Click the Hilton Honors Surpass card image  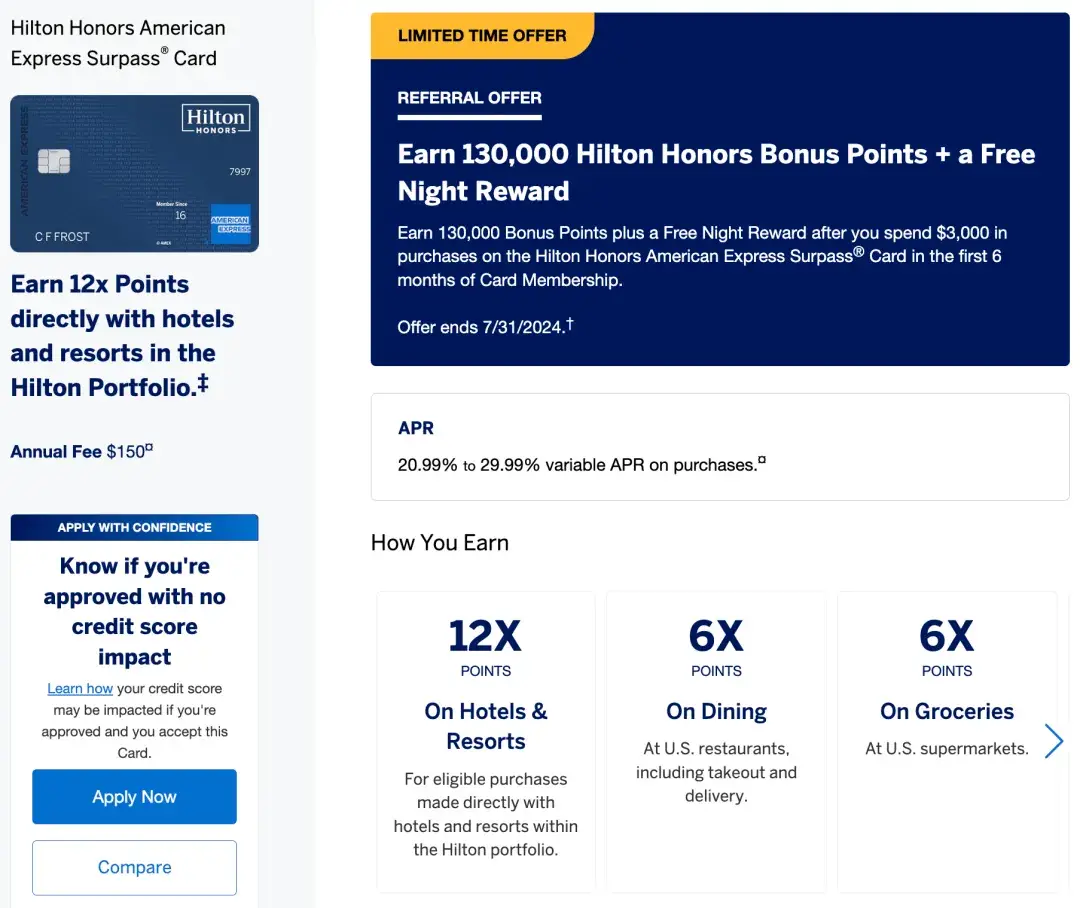coord(134,174)
